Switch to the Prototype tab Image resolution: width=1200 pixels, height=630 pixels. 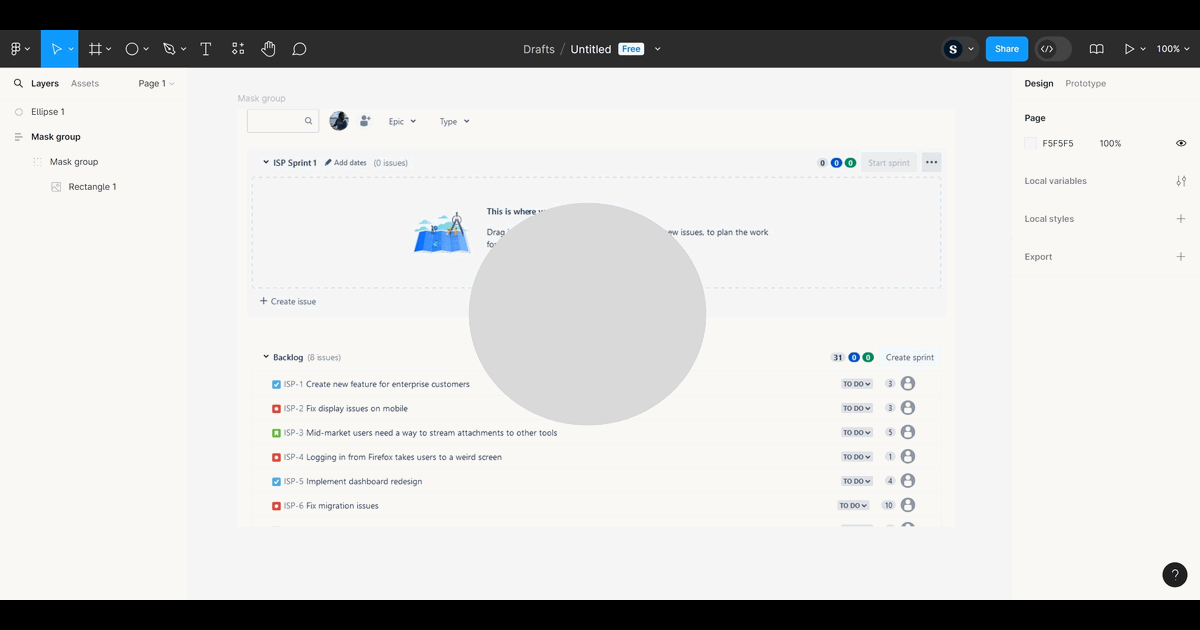point(1086,84)
